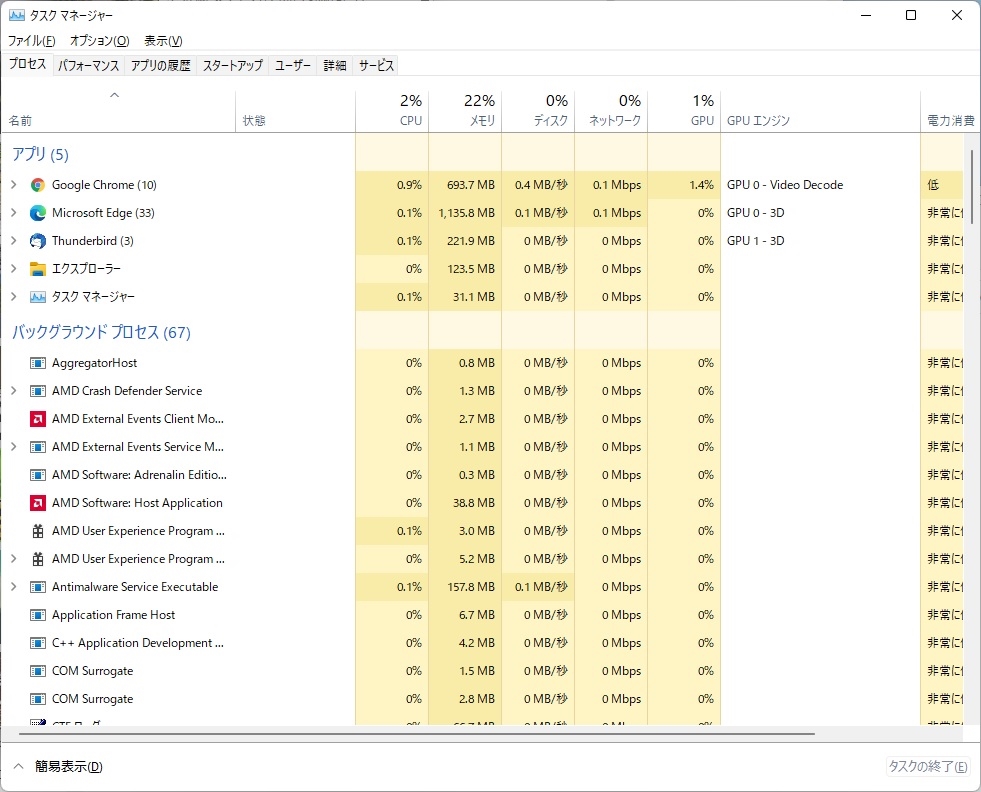Screen dimensions: 981x792
Task: Expand the Google Chrome (10) process group
Action: [14, 185]
